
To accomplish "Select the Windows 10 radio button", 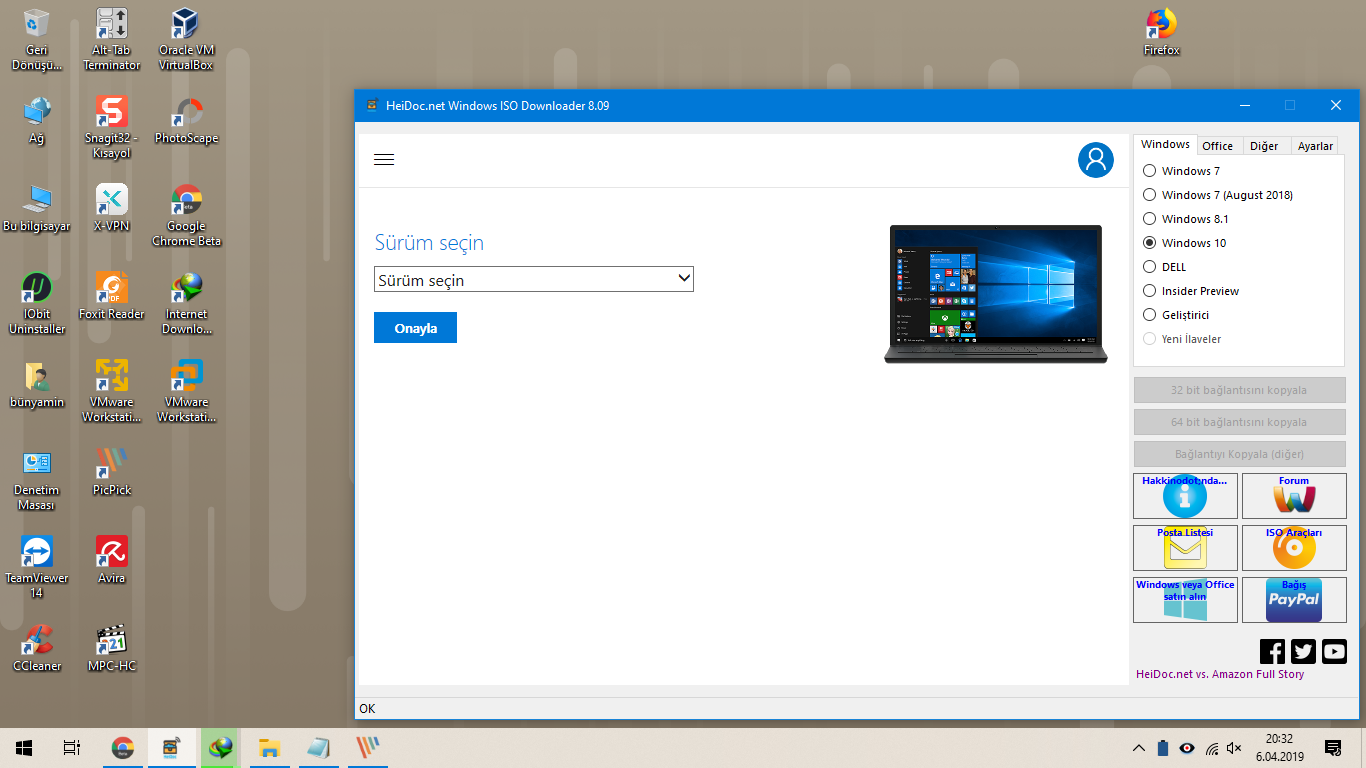I will [x=1150, y=243].
